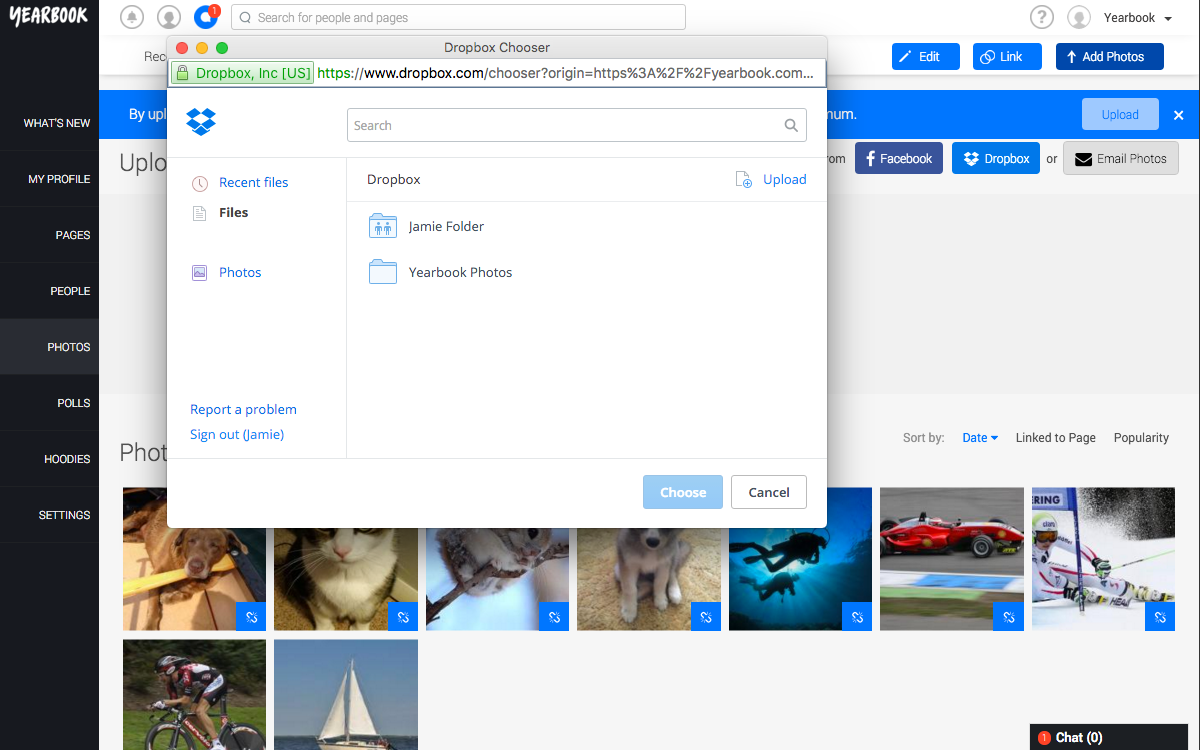Image resolution: width=1200 pixels, height=750 pixels.
Task: Dismiss the blue banner with X
Action: (x=1179, y=115)
